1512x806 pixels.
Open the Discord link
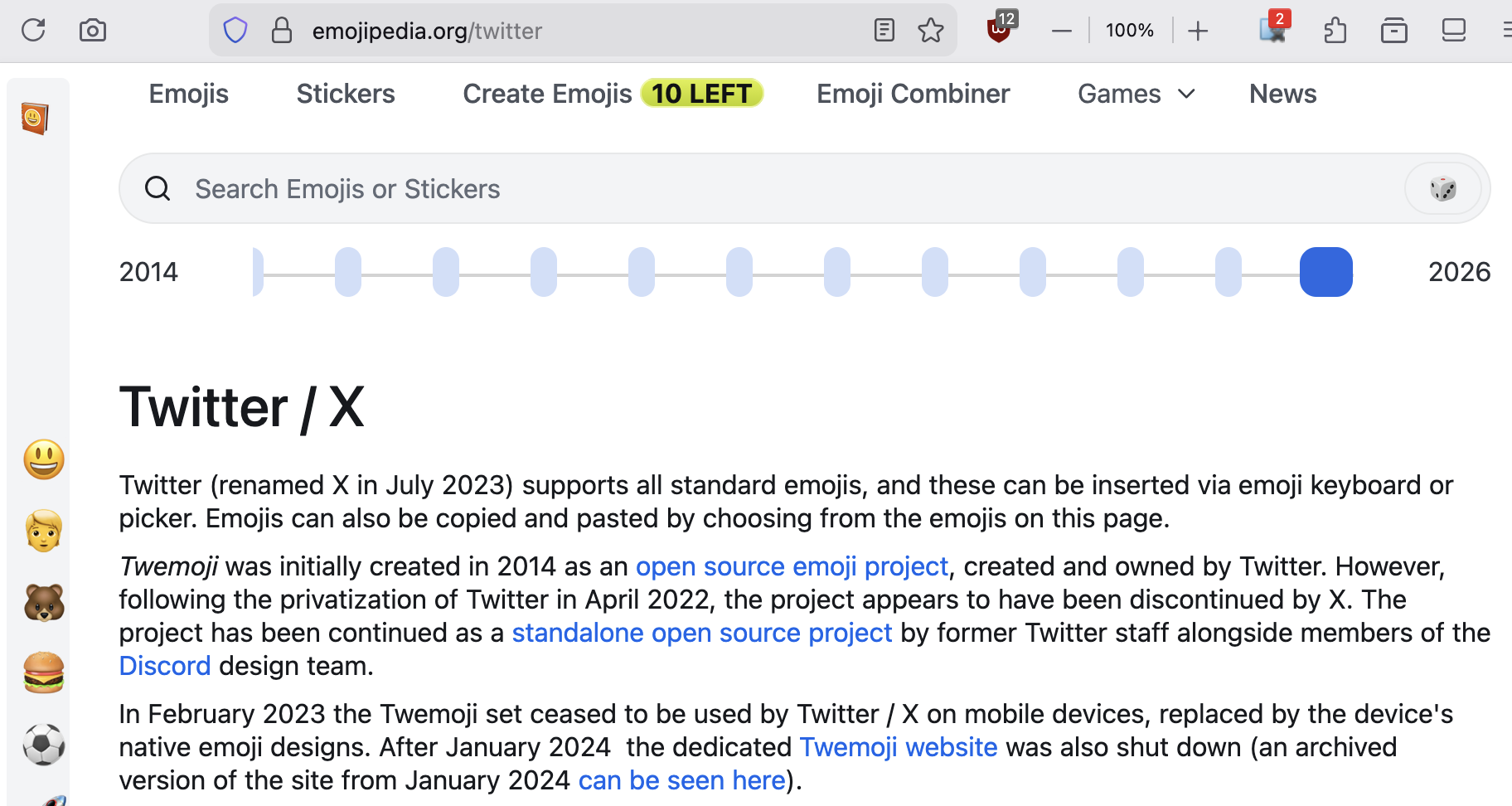(165, 666)
